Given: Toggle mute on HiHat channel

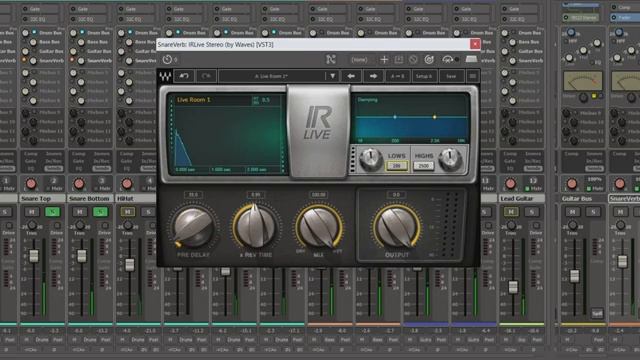Looking at the screenshot, I should (127, 211).
